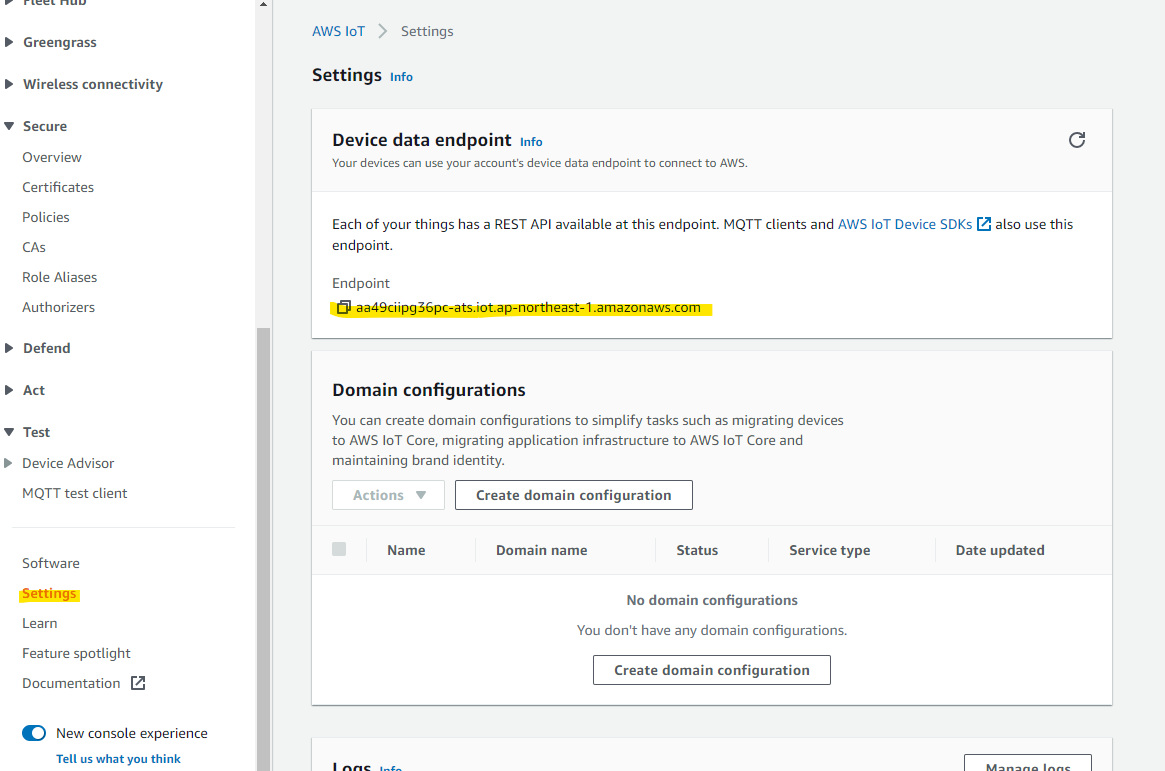
Task: Go to AWS IoT breadcrumb
Action: click(x=339, y=31)
